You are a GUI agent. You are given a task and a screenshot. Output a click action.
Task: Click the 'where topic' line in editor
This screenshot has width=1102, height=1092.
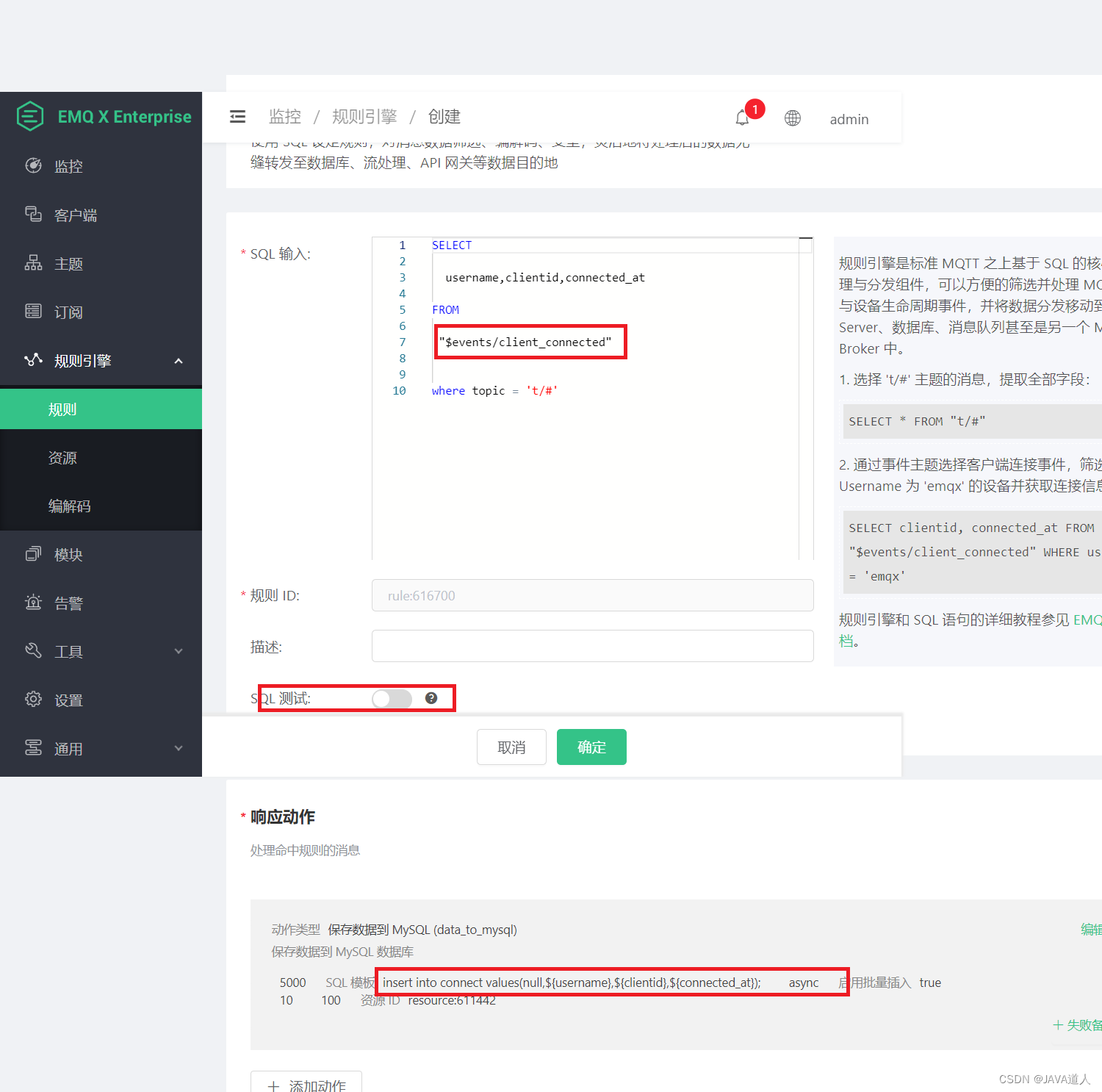(494, 390)
